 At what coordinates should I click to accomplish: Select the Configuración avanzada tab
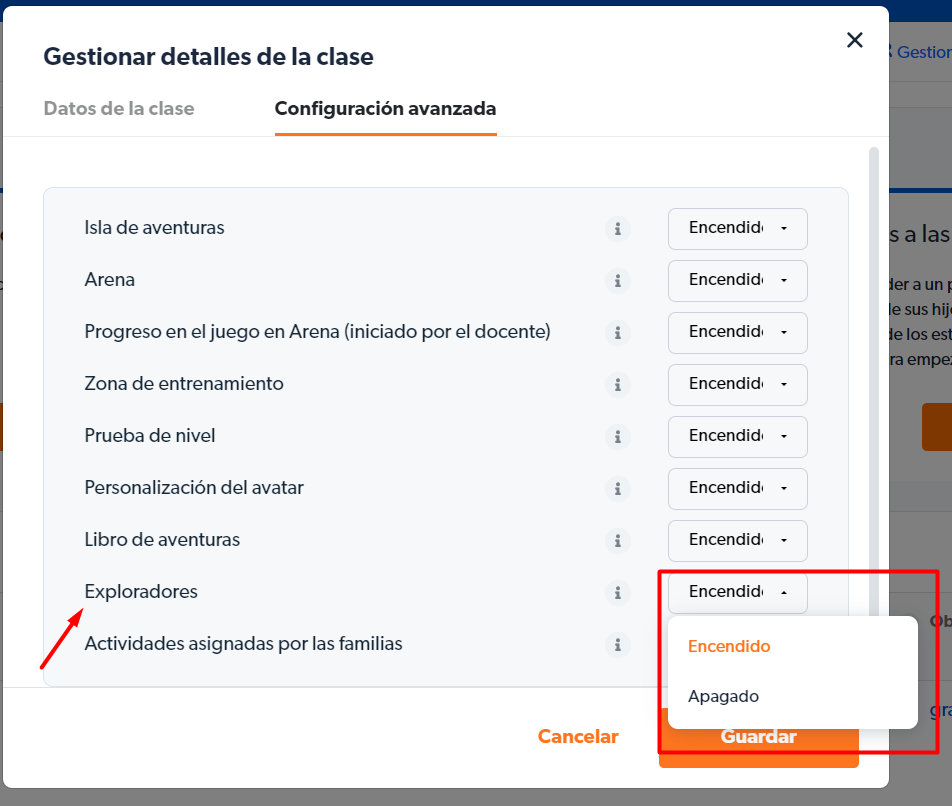(x=385, y=109)
